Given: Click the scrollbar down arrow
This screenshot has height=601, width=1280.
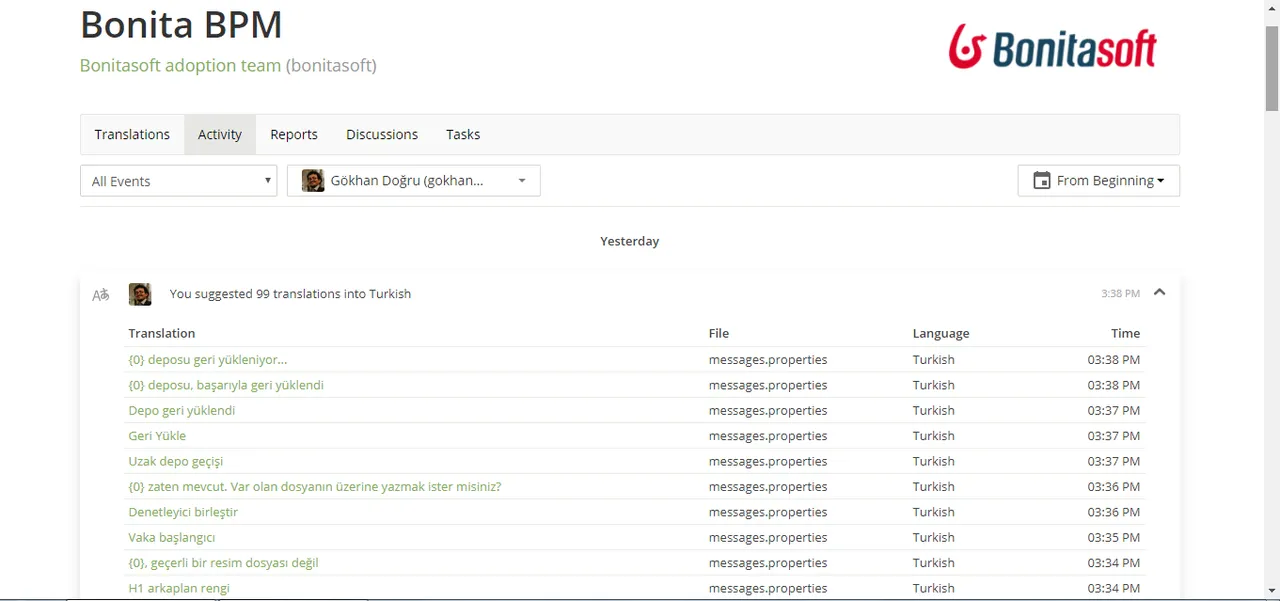Looking at the screenshot, I should 1272,591.
